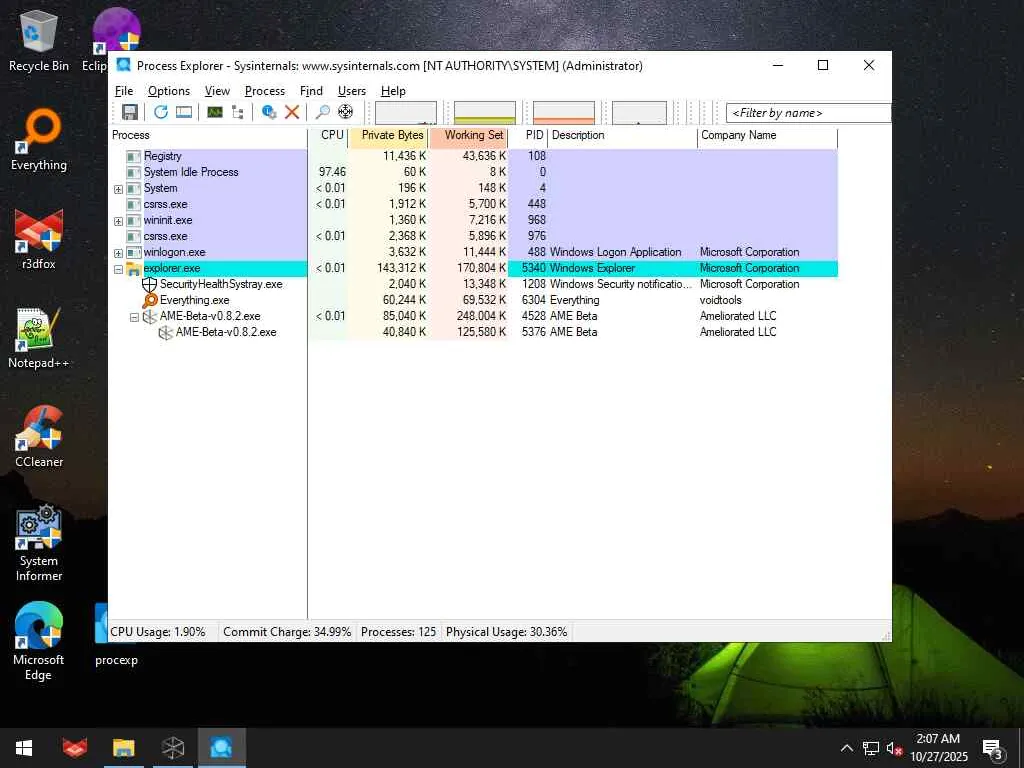1024x768 pixels.
Task: Select the Registry process row
Action: (473, 156)
